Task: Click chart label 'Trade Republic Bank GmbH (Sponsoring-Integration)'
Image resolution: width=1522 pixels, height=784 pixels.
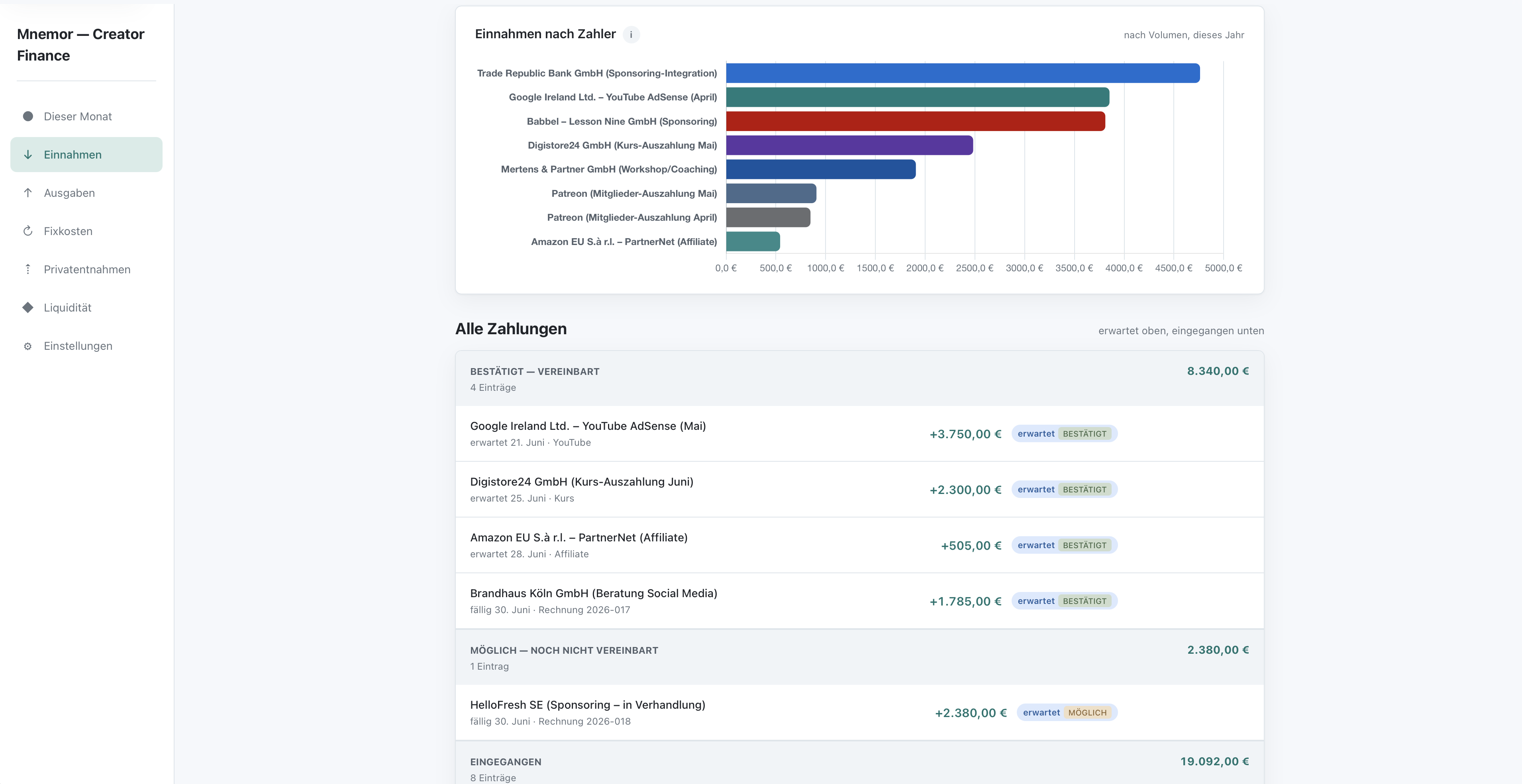Action: tap(597, 73)
